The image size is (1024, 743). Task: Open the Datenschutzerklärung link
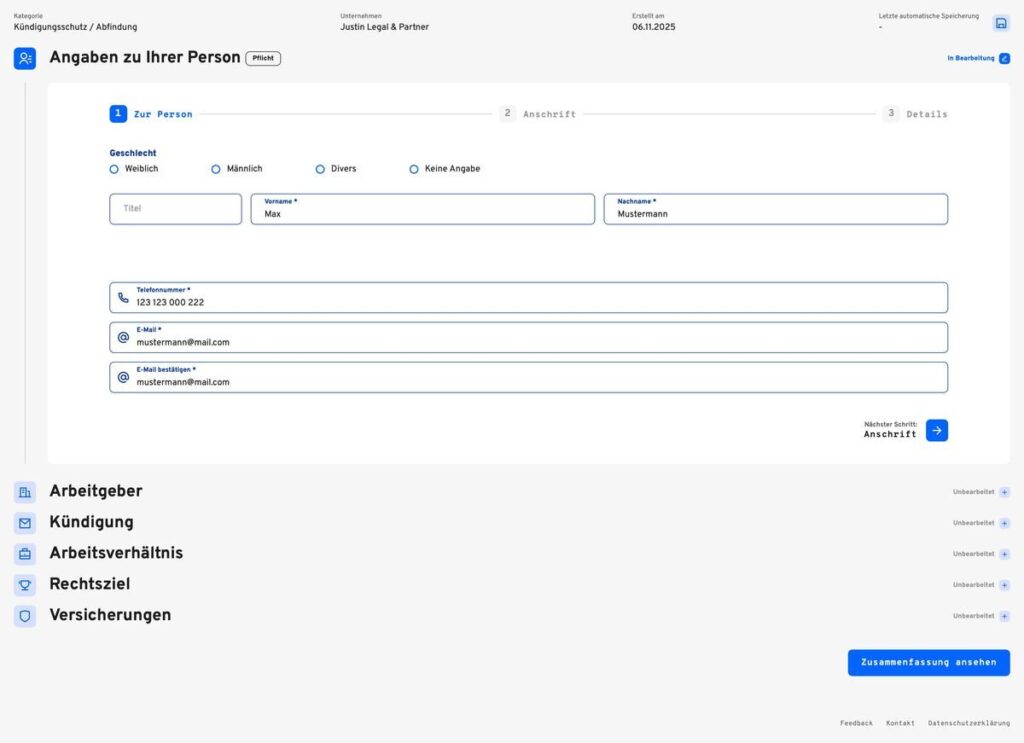tap(968, 723)
